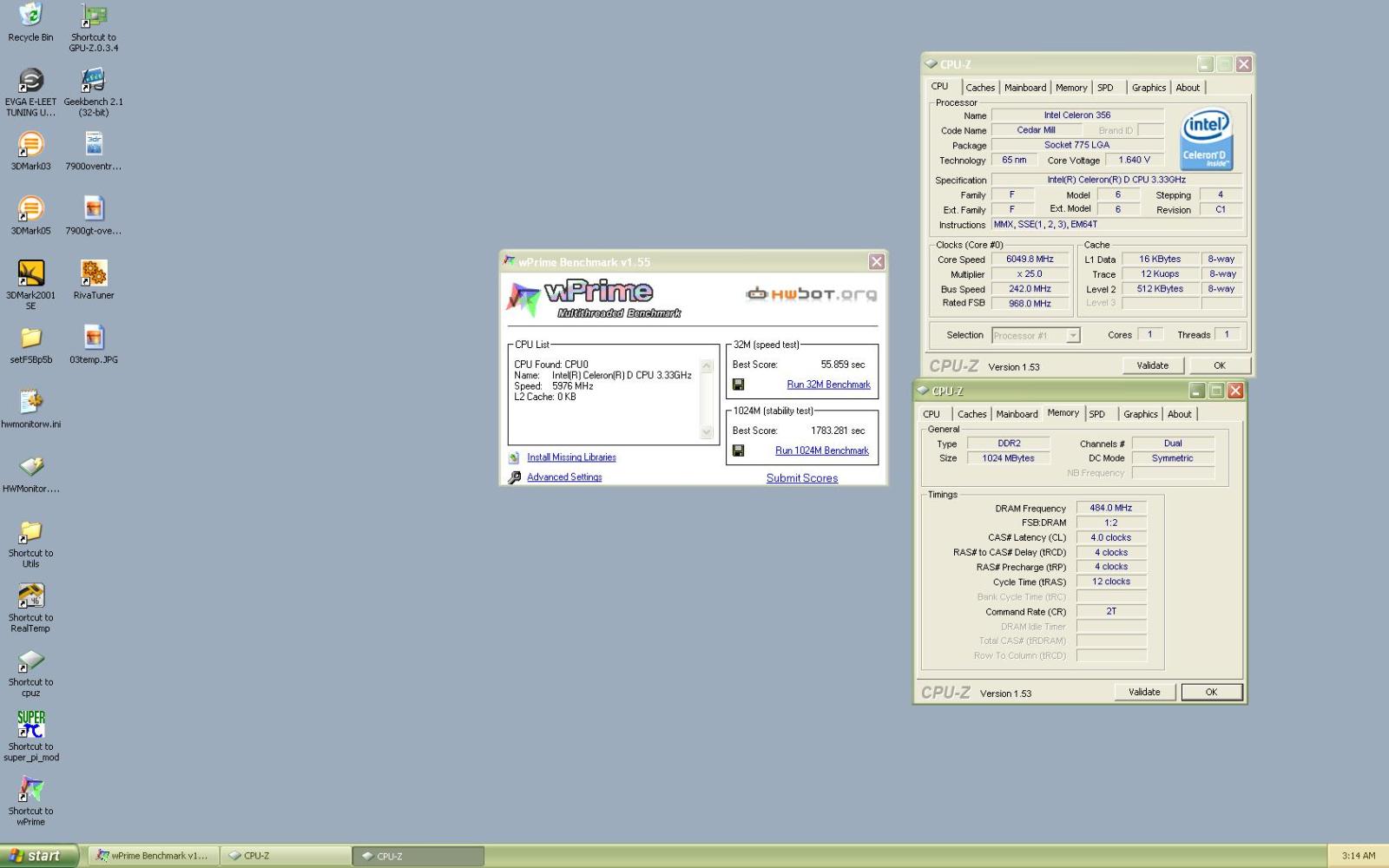Click the Intel Celeron D logo in CPU-Z
Image resolution: width=1389 pixels, height=868 pixels.
tap(1207, 139)
